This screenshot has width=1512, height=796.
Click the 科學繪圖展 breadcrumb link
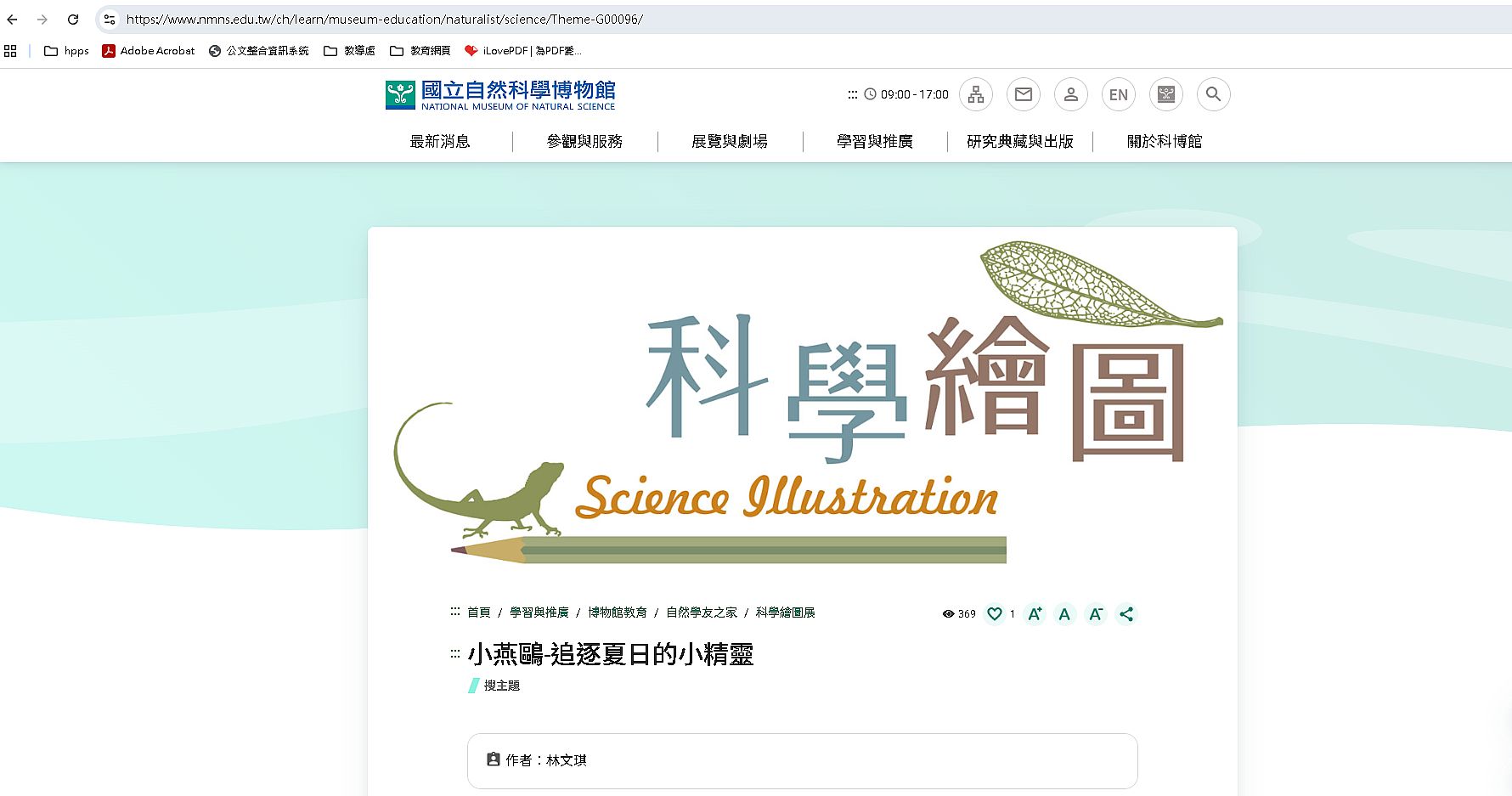coord(786,613)
